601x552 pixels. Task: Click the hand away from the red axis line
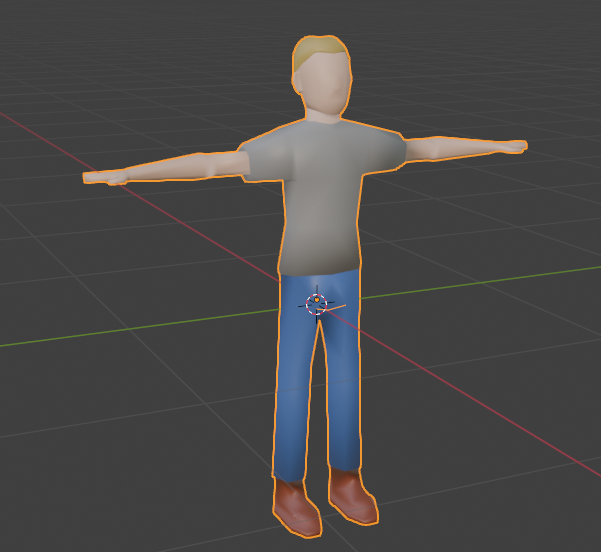(x=513, y=146)
